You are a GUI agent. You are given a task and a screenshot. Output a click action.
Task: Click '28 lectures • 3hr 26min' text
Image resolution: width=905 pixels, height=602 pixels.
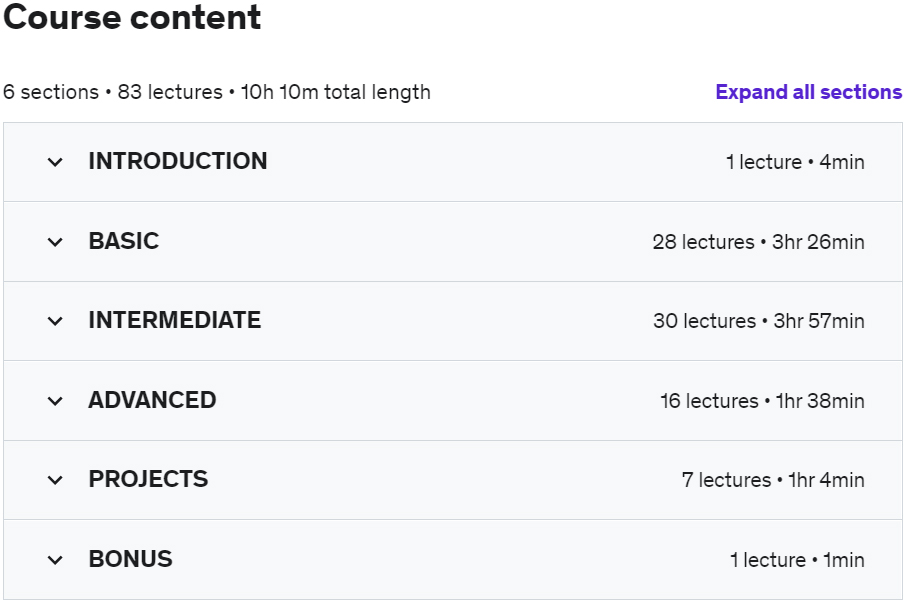click(758, 242)
